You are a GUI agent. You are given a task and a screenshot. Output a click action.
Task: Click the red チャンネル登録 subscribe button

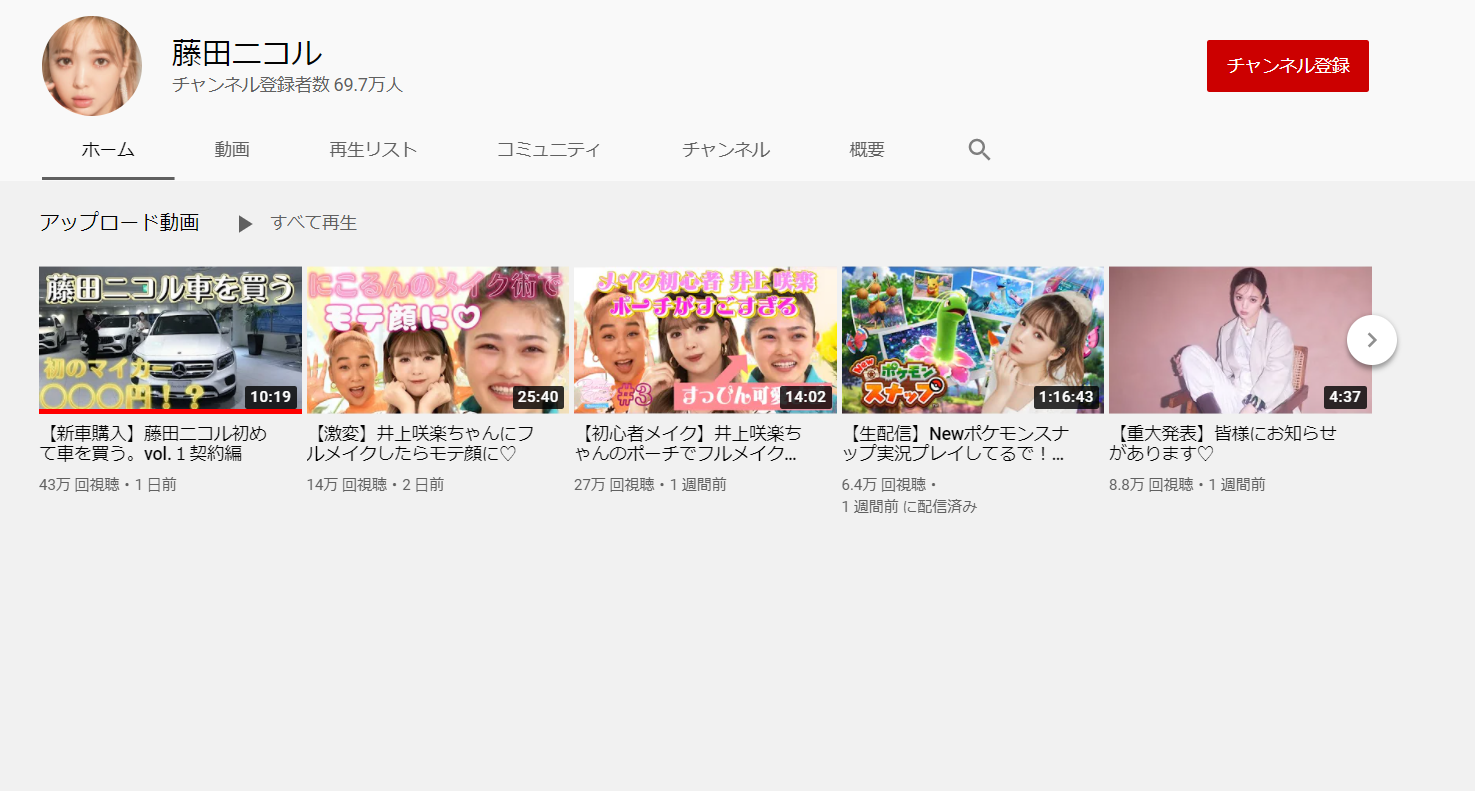[x=1288, y=66]
